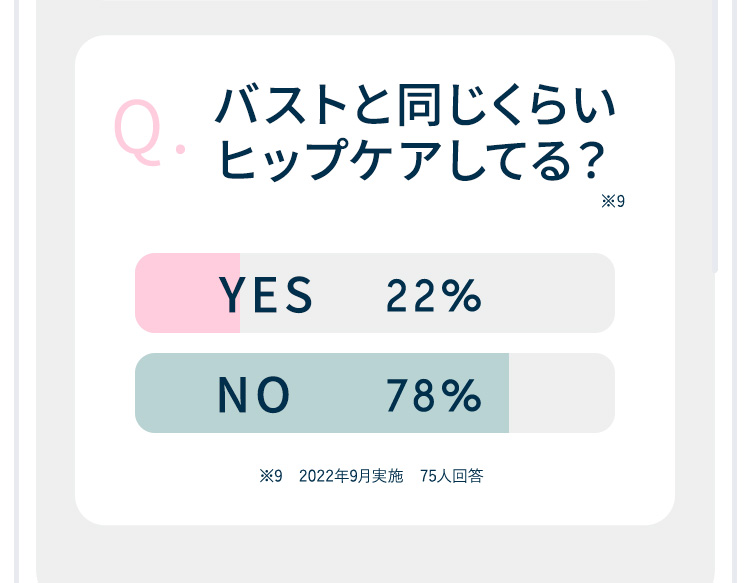Click the vertical scrollbar at the right edge
This screenshot has height=583, width=750.
click(x=716, y=136)
